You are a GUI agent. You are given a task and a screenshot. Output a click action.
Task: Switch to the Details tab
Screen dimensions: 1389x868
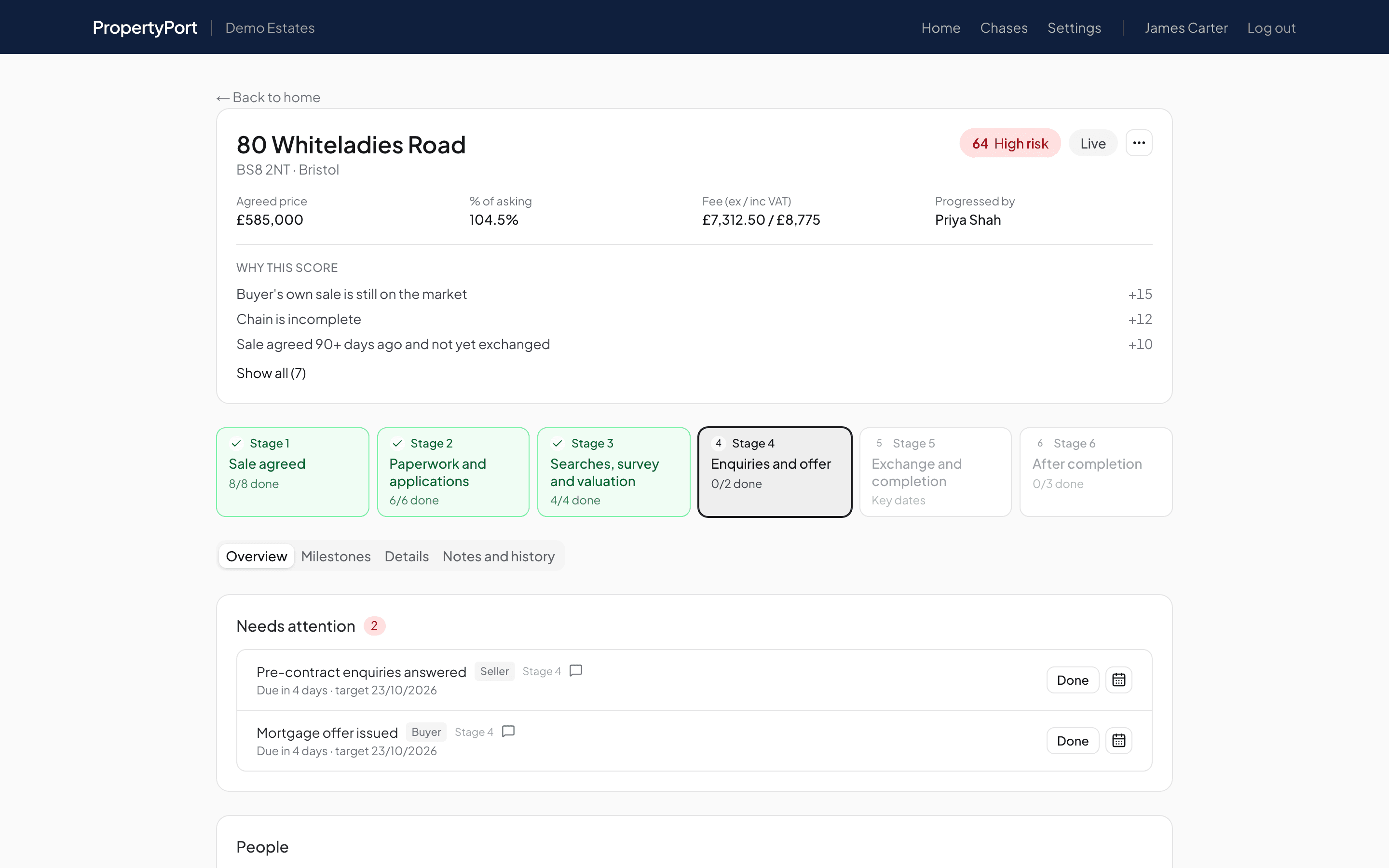tap(407, 556)
